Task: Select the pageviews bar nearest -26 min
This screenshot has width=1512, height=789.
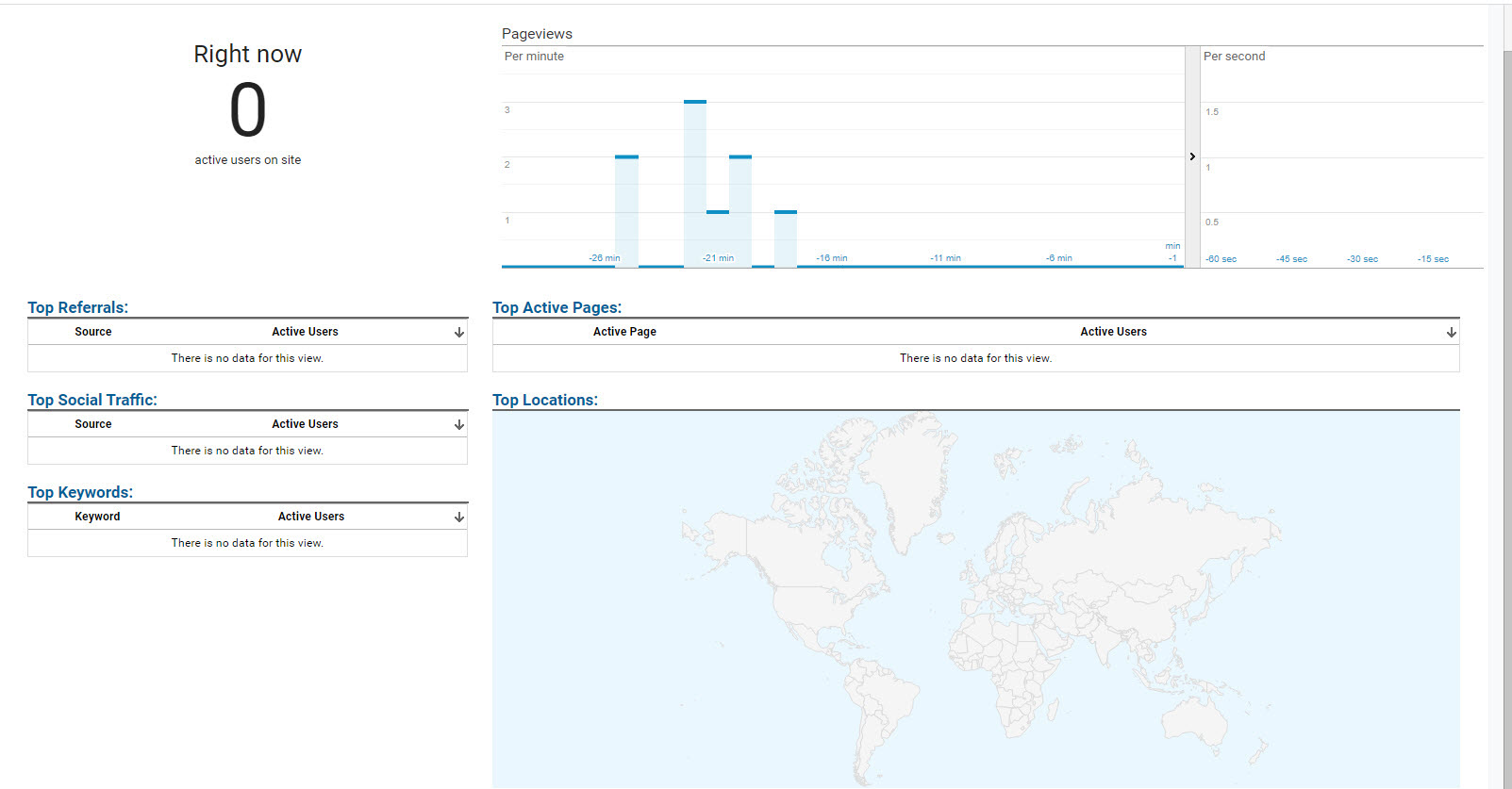Action: [x=626, y=212]
